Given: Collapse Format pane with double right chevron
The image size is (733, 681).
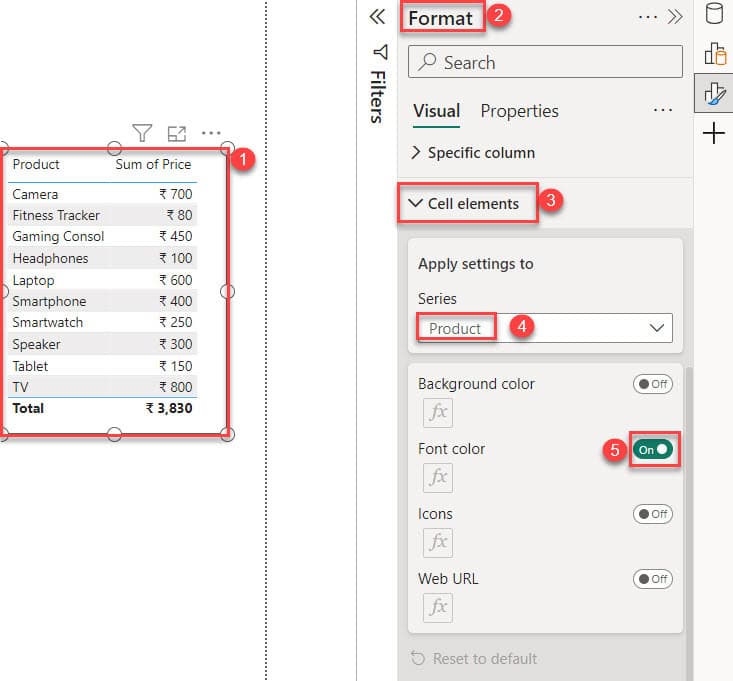Looking at the screenshot, I should [675, 17].
